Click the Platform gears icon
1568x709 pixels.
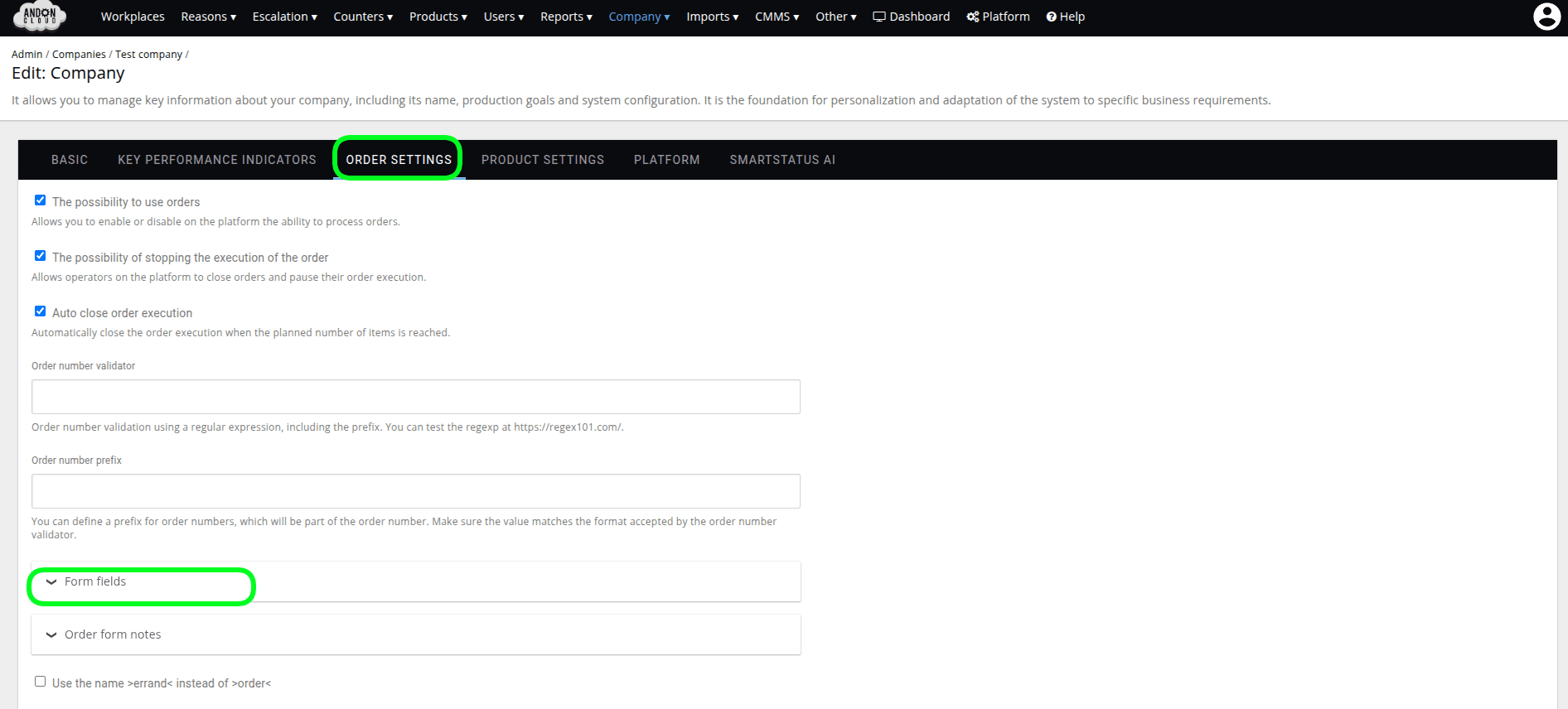pyautogui.click(x=972, y=17)
